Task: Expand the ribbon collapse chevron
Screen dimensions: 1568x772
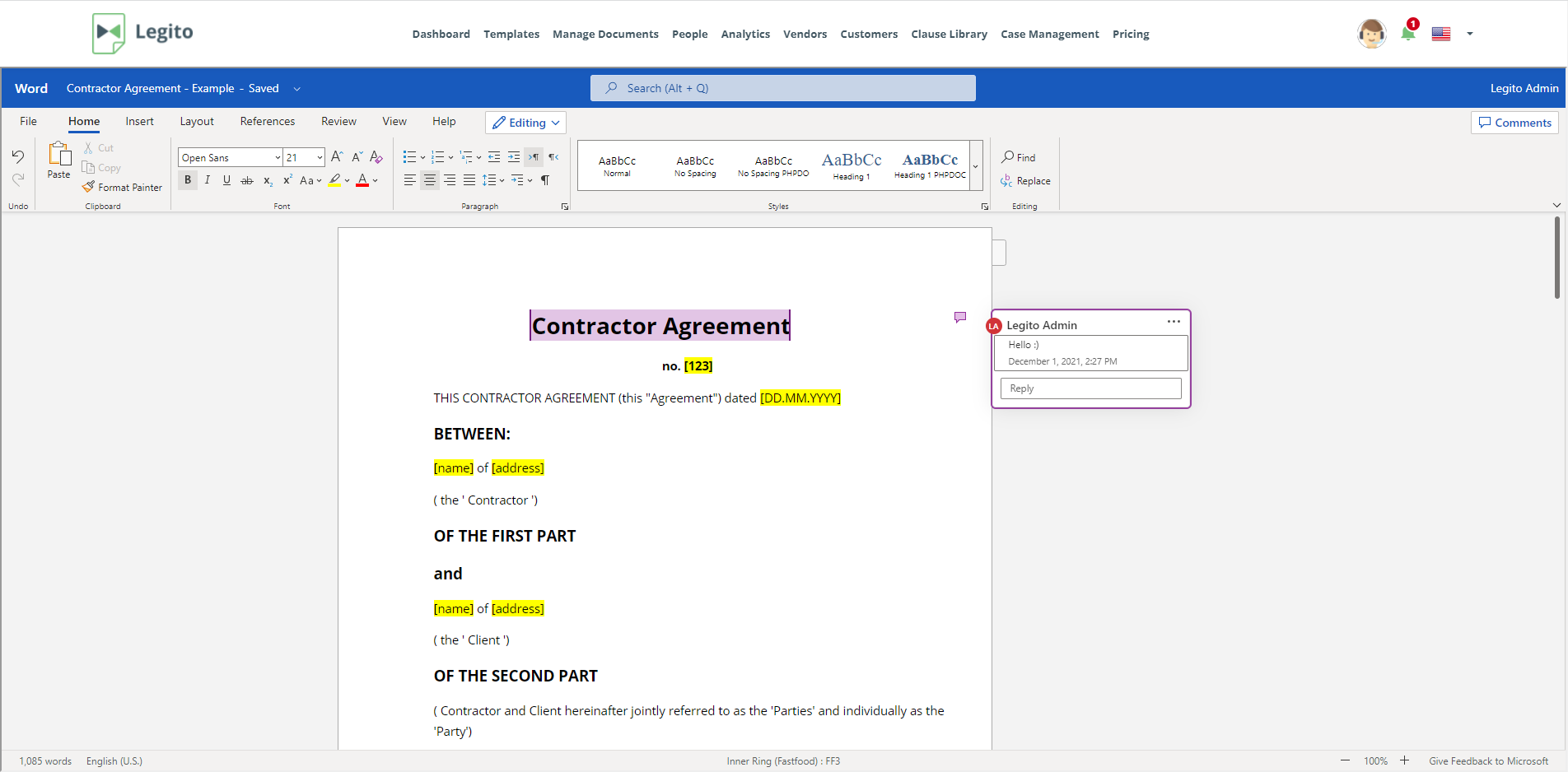Action: [x=1556, y=205]
